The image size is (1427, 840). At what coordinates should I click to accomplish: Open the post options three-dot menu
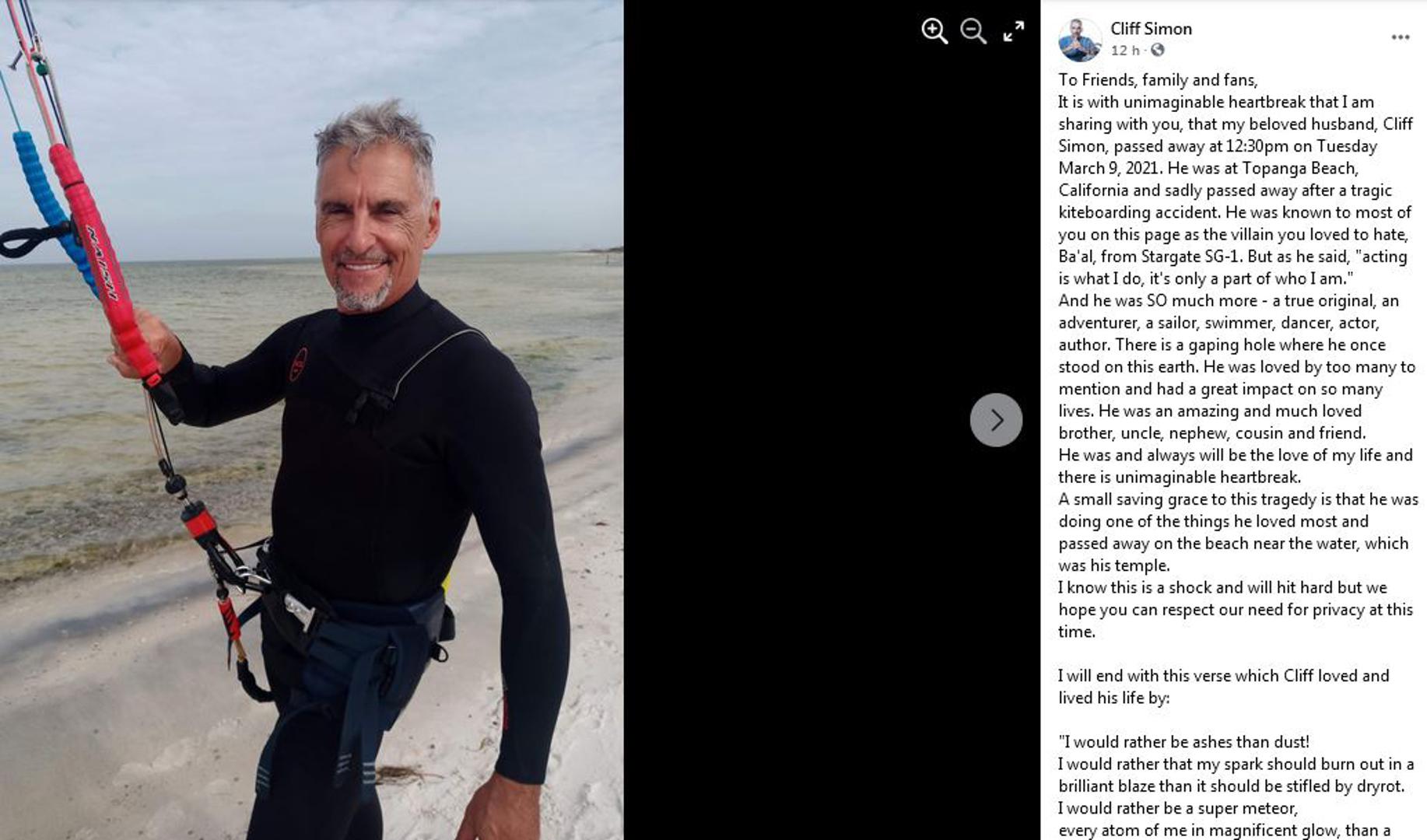pyautogui.click(x=1400, y=37)
